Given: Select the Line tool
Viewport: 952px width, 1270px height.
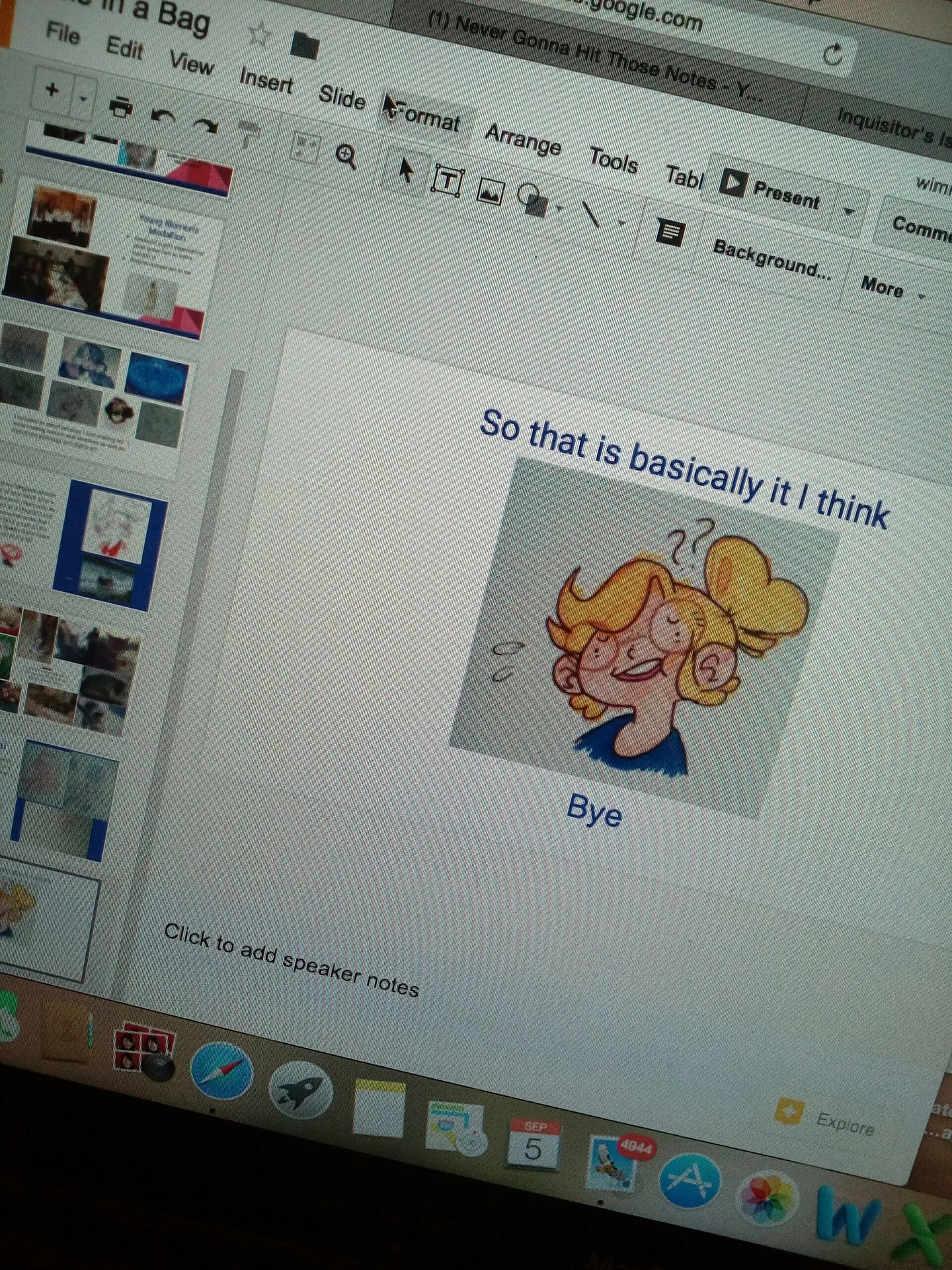Looking at the screenshot, I should tap(590, 213).
